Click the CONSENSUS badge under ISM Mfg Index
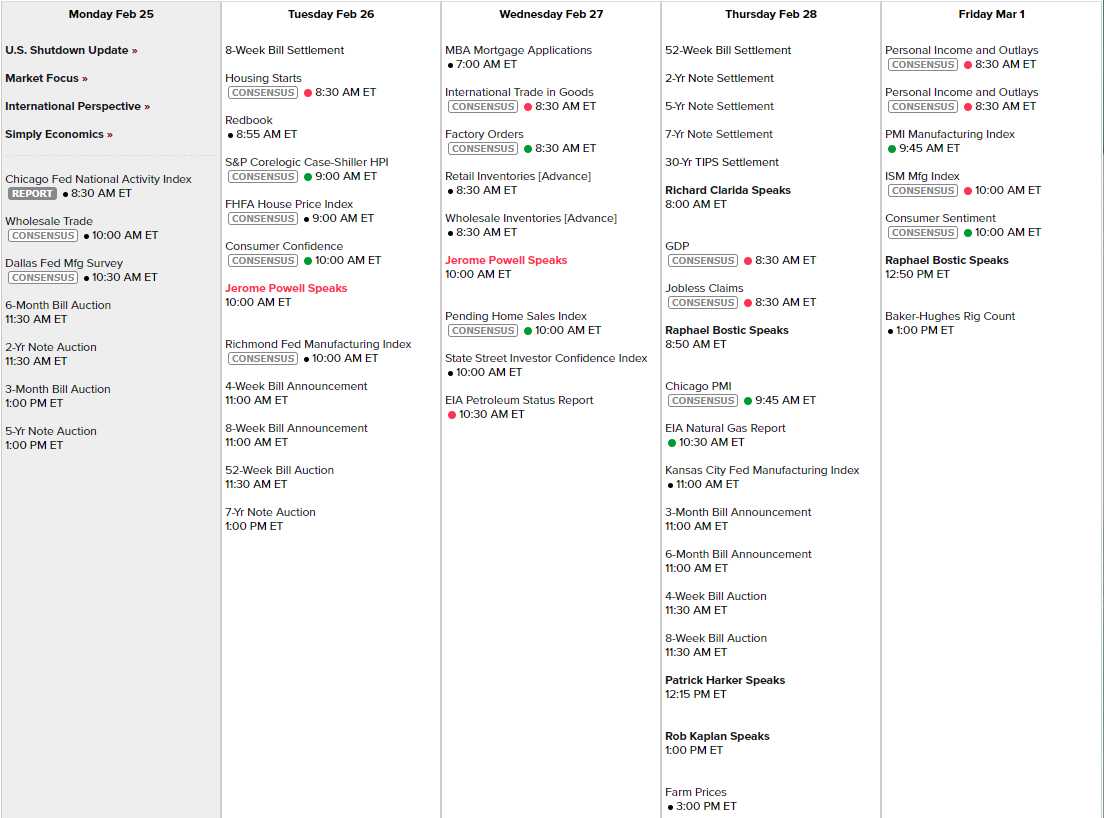Image resolution: width=1104 pixels, height=818 pixels. click(923, 190)
